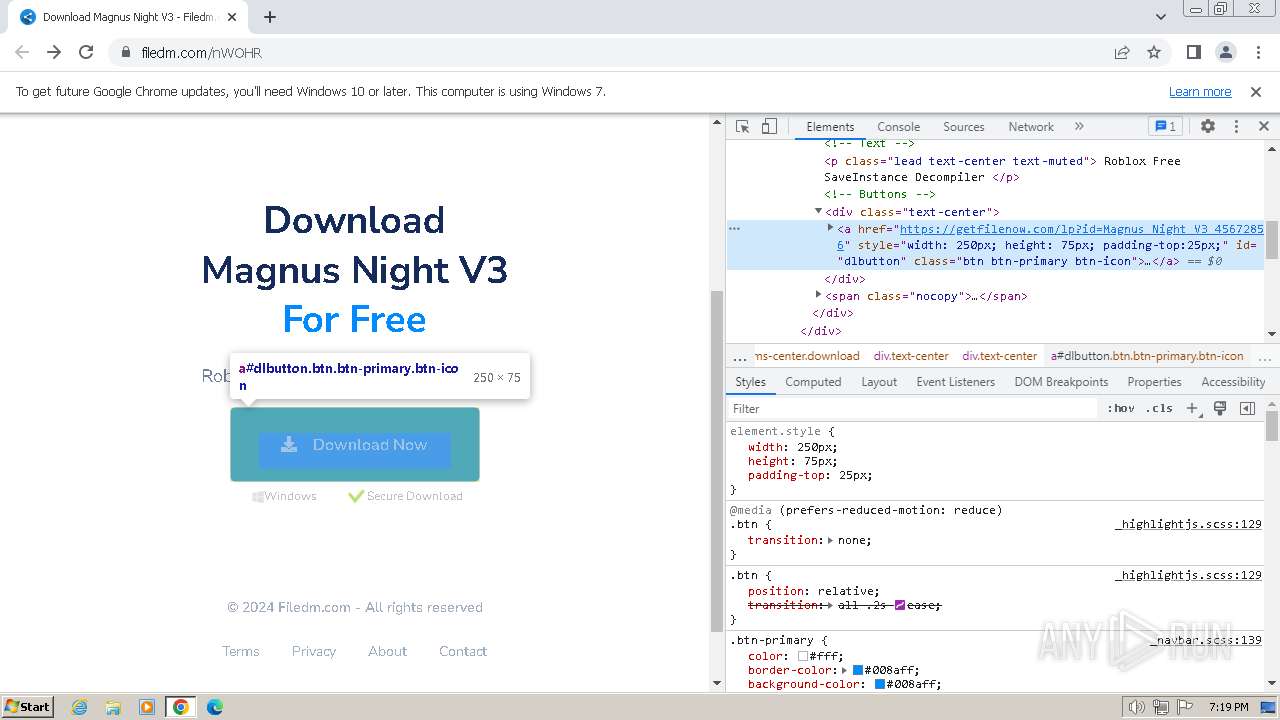
Task: Show more DevTools tabs chevron
Action: click(1079, 127)
